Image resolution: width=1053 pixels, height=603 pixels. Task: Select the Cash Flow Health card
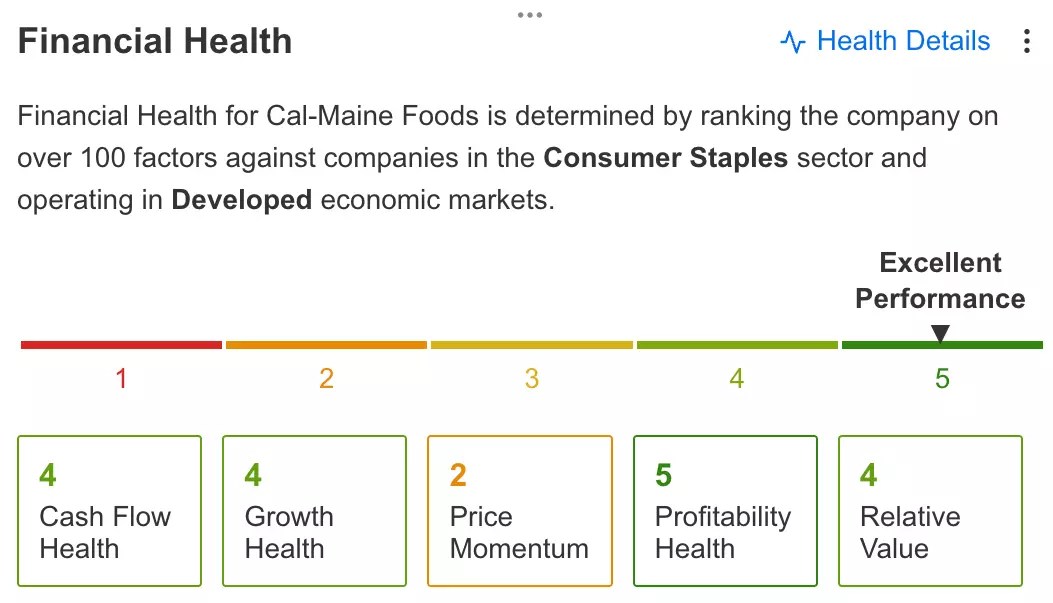tap(109, 511)
